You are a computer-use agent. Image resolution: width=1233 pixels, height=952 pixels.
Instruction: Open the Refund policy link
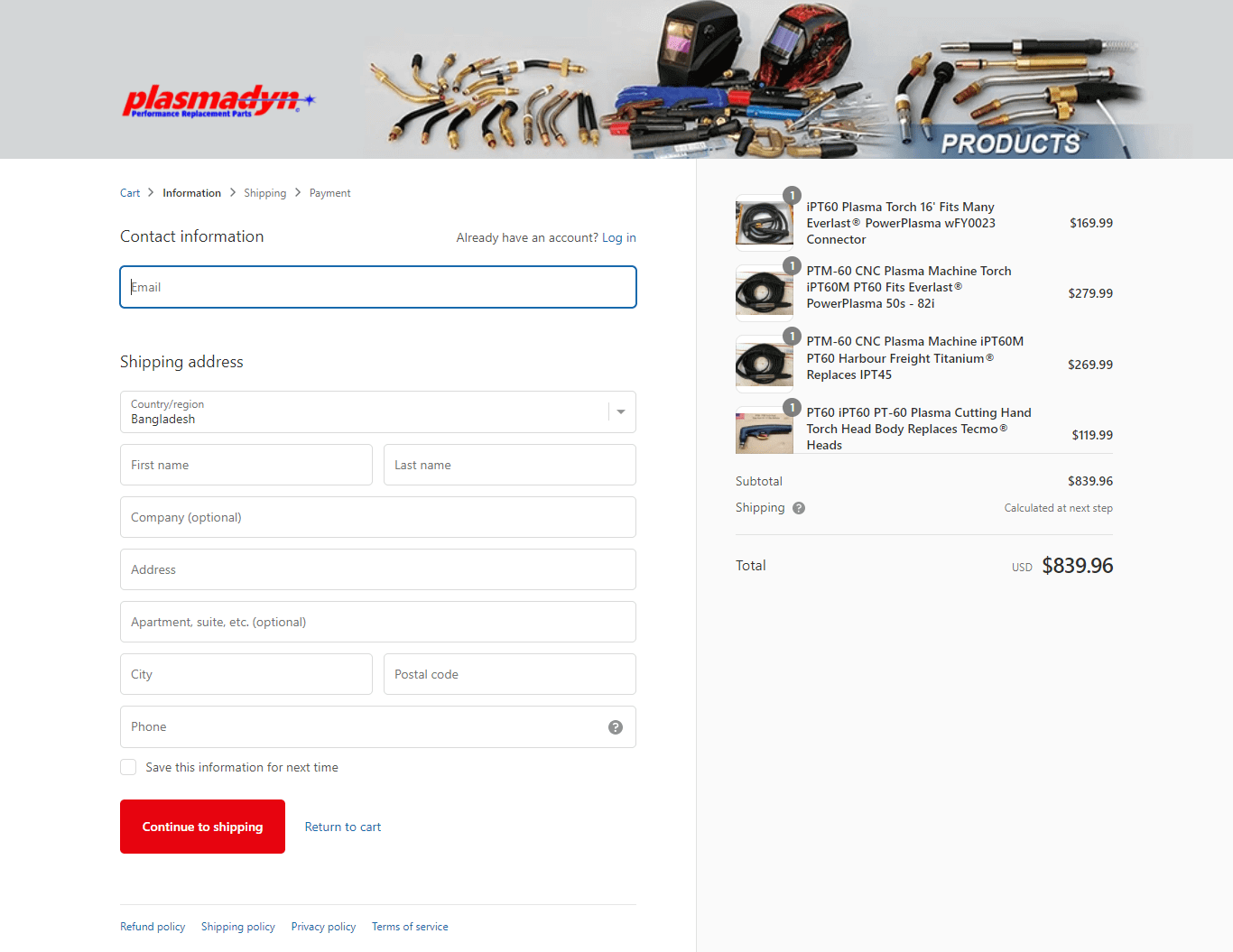[x=153, y=927]
